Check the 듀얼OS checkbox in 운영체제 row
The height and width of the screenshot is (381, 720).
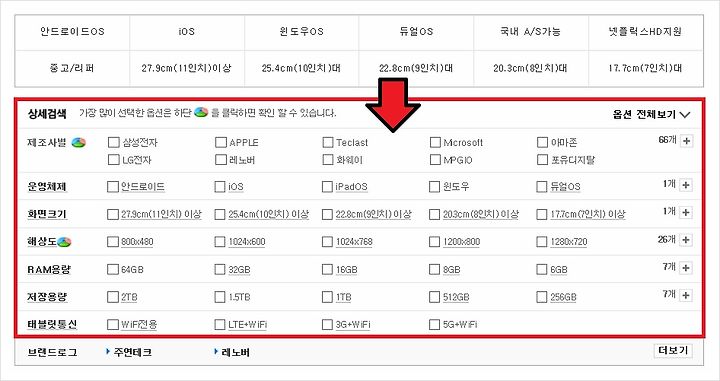click(x=542, y=187)
